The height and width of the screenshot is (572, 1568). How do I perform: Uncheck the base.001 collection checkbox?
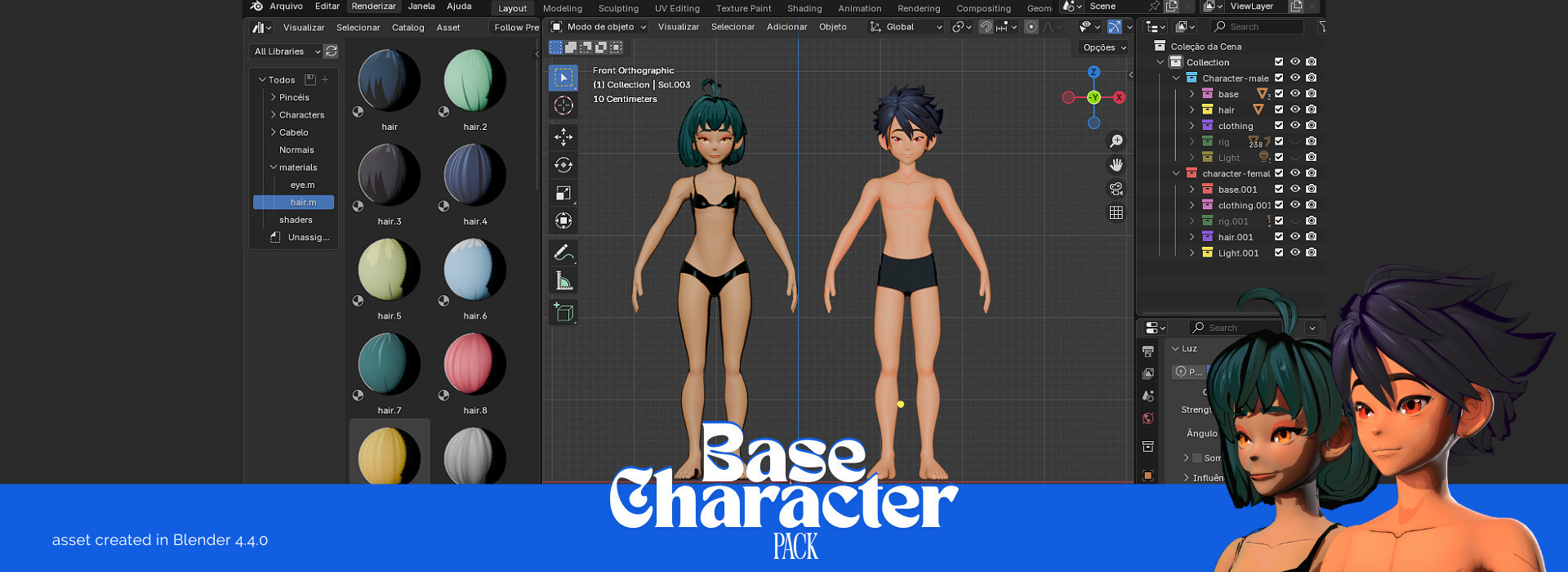click(x=1279, y=189)
